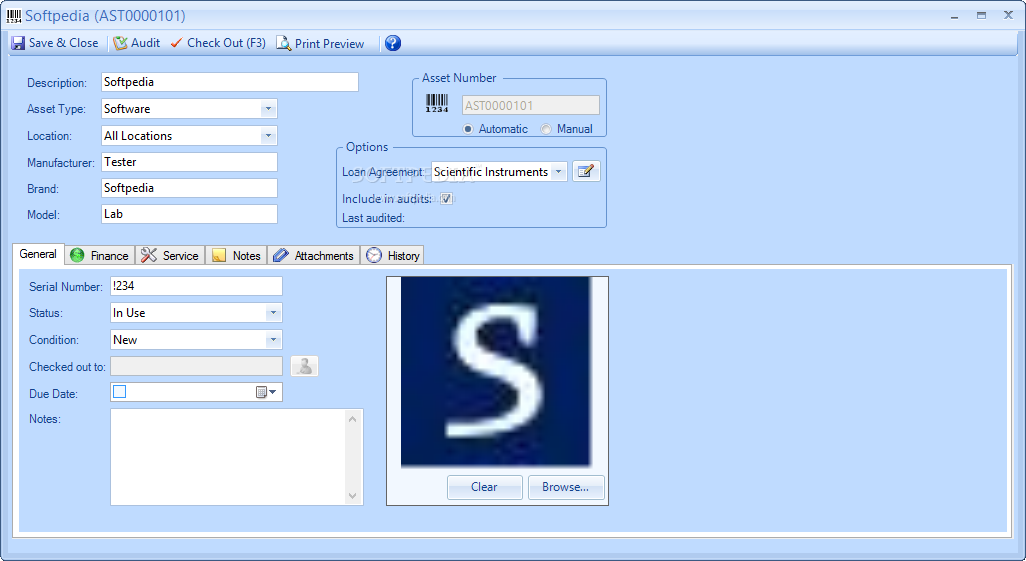Viewport: 1026px width, 561px height.
Task: Tick the Due Date checkbox
Action: [120, 391]
